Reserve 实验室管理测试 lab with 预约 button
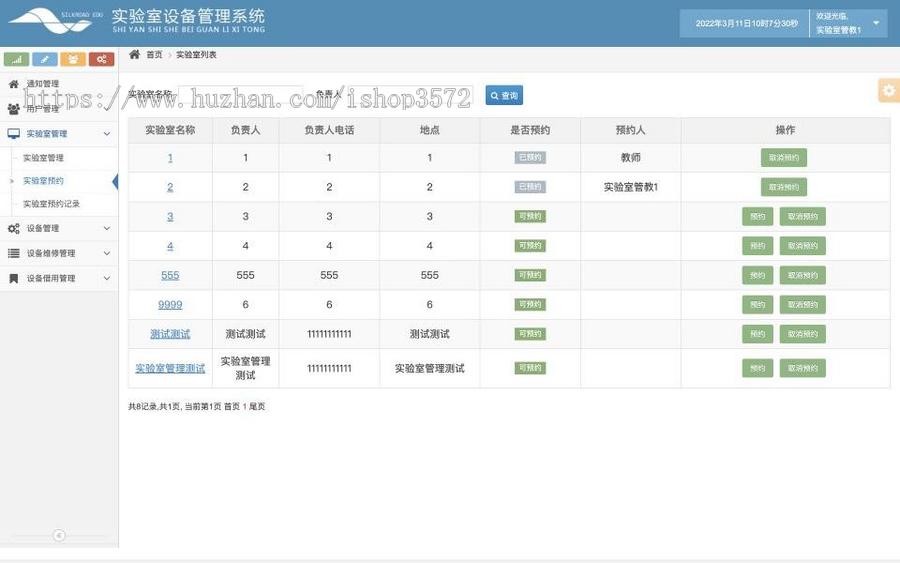 [x=757, y=368]
